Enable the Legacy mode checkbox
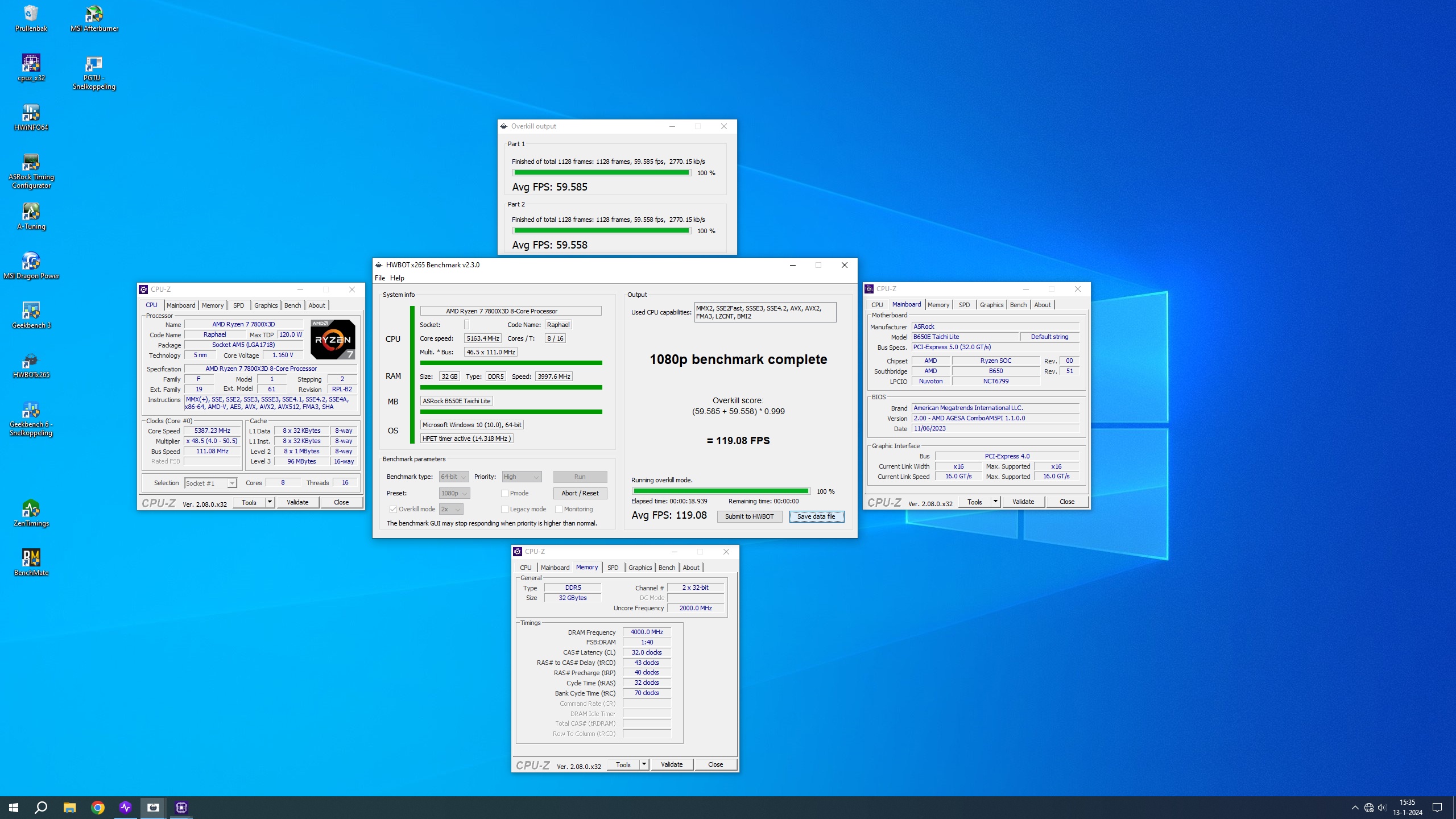This screenshot has width=1456, height=819. 504,509
